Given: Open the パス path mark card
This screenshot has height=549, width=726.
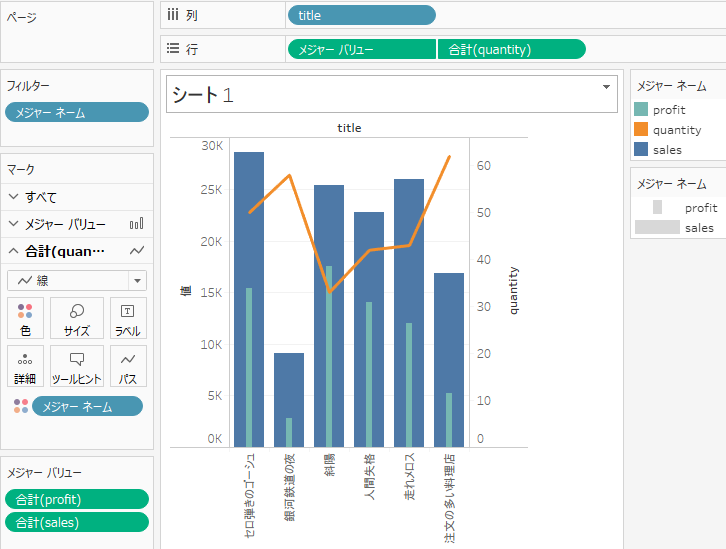Looking at the screenshot, I should tap(128, 366).
